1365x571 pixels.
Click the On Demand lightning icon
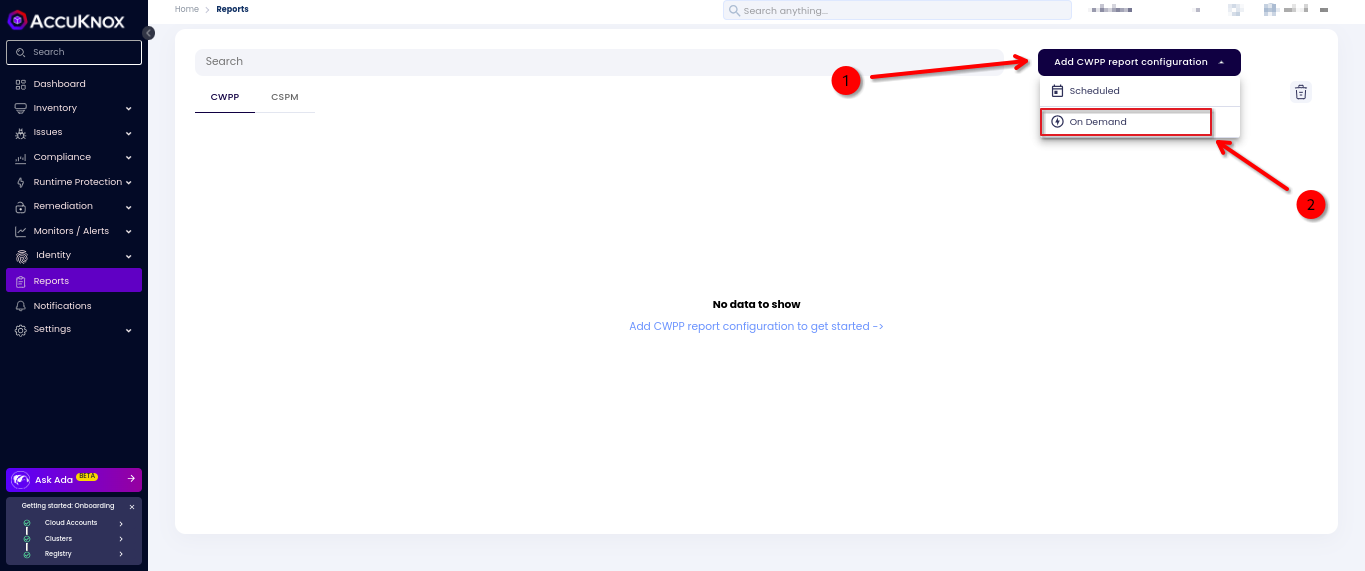pyautogui.click(x=1057, y=122)
